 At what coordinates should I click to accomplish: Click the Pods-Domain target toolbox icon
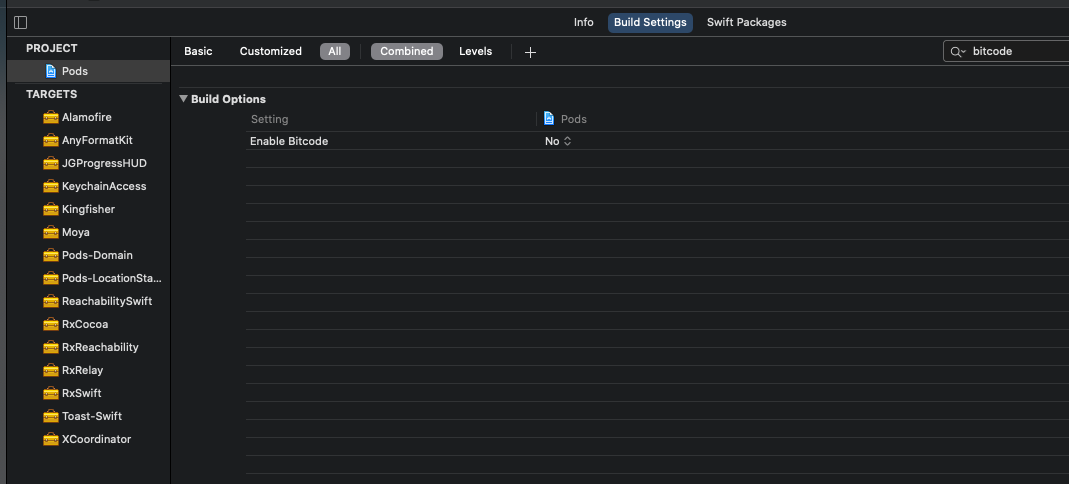tap(50, 256)
